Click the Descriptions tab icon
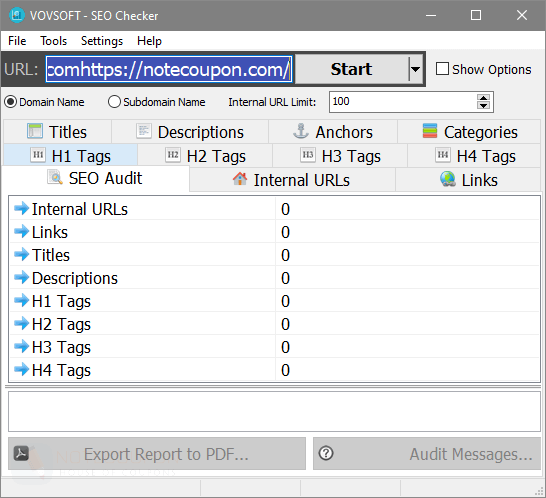 (144, 131)
